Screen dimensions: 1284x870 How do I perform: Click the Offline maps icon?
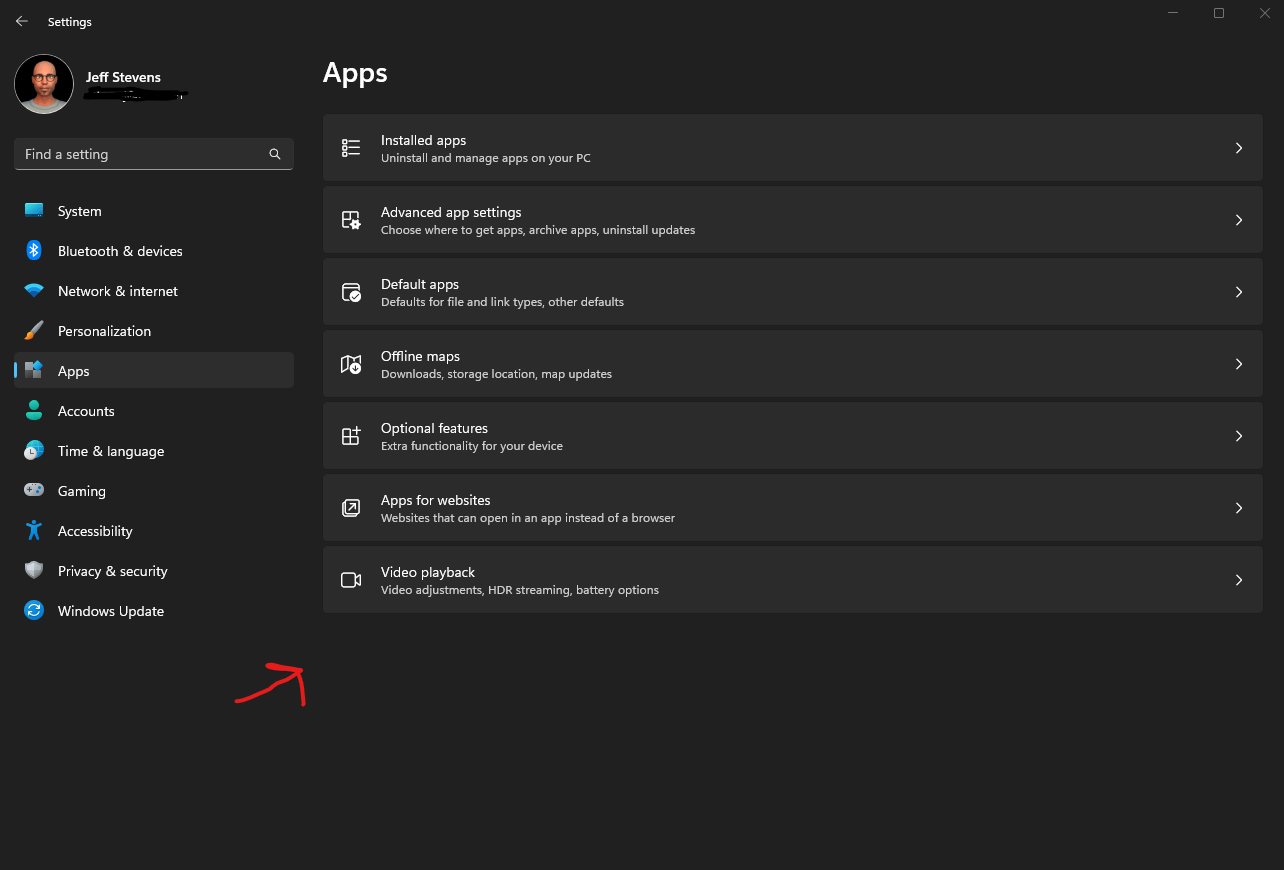[x=351, y=364]
